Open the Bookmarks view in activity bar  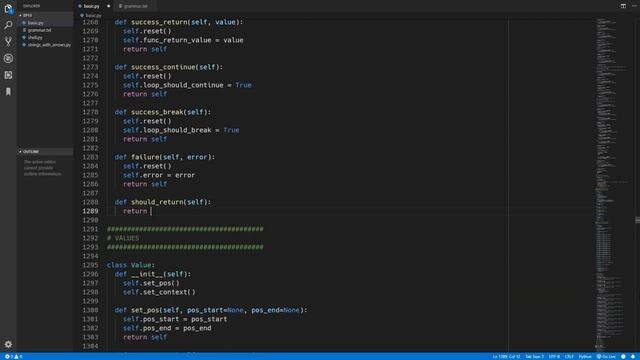(8, 92)
